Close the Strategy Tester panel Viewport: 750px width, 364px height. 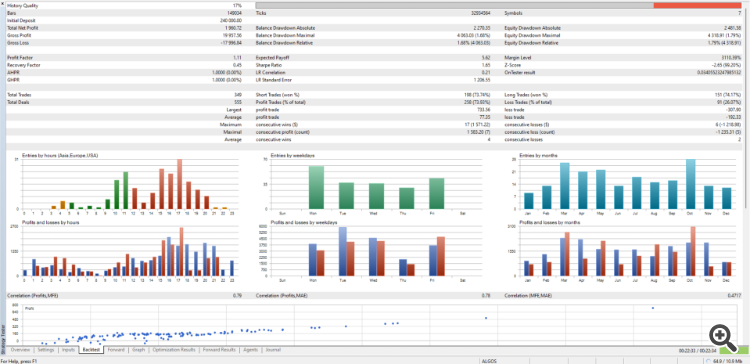[x=2, y=2]
